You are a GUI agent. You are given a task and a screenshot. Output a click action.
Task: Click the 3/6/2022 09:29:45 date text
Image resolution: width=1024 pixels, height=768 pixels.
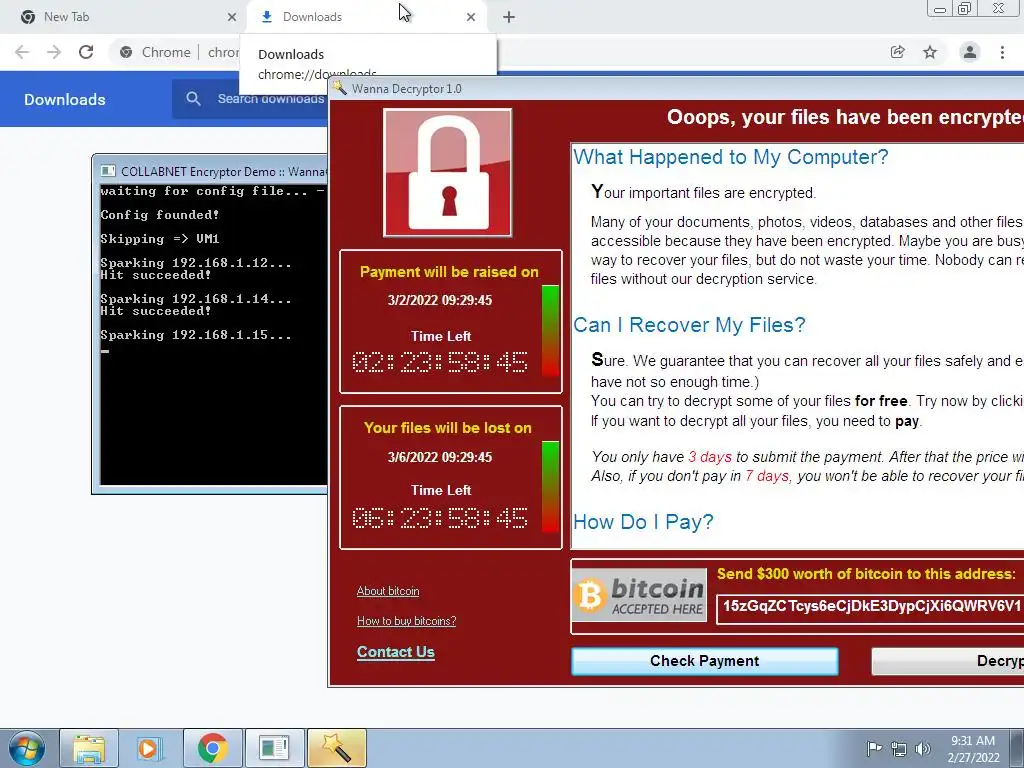point(440,457)
